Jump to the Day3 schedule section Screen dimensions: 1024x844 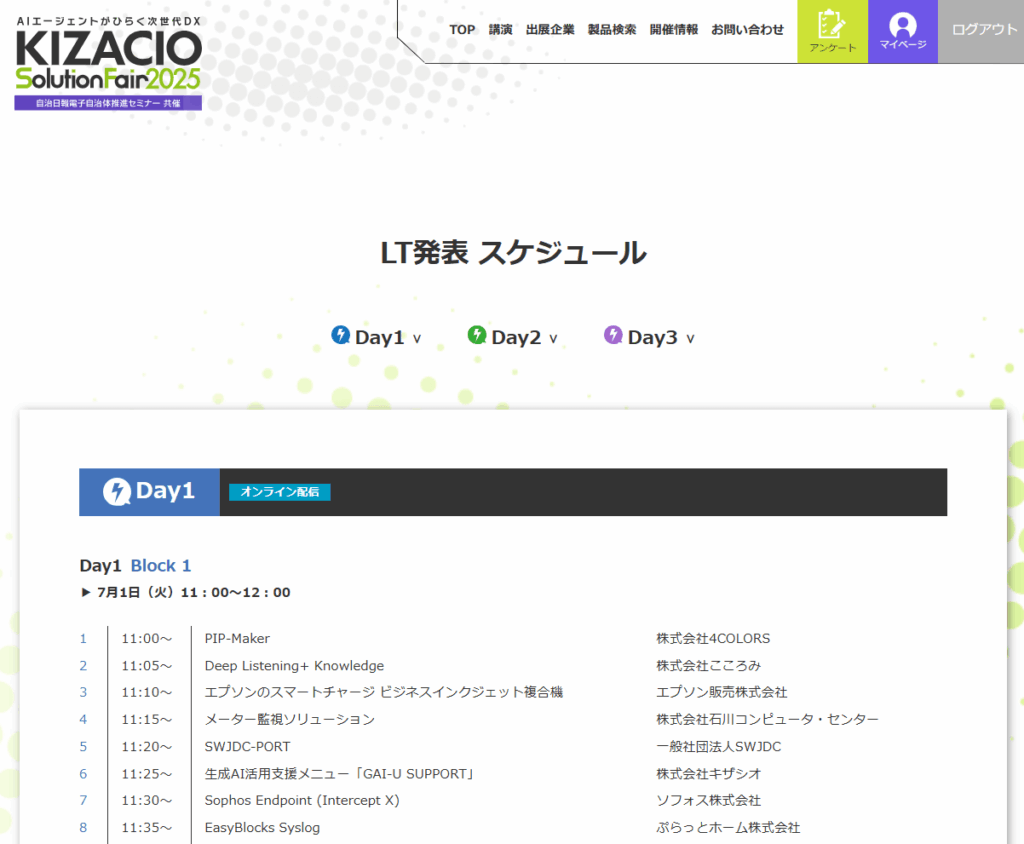pyautogui.click(x=649, y=337)
